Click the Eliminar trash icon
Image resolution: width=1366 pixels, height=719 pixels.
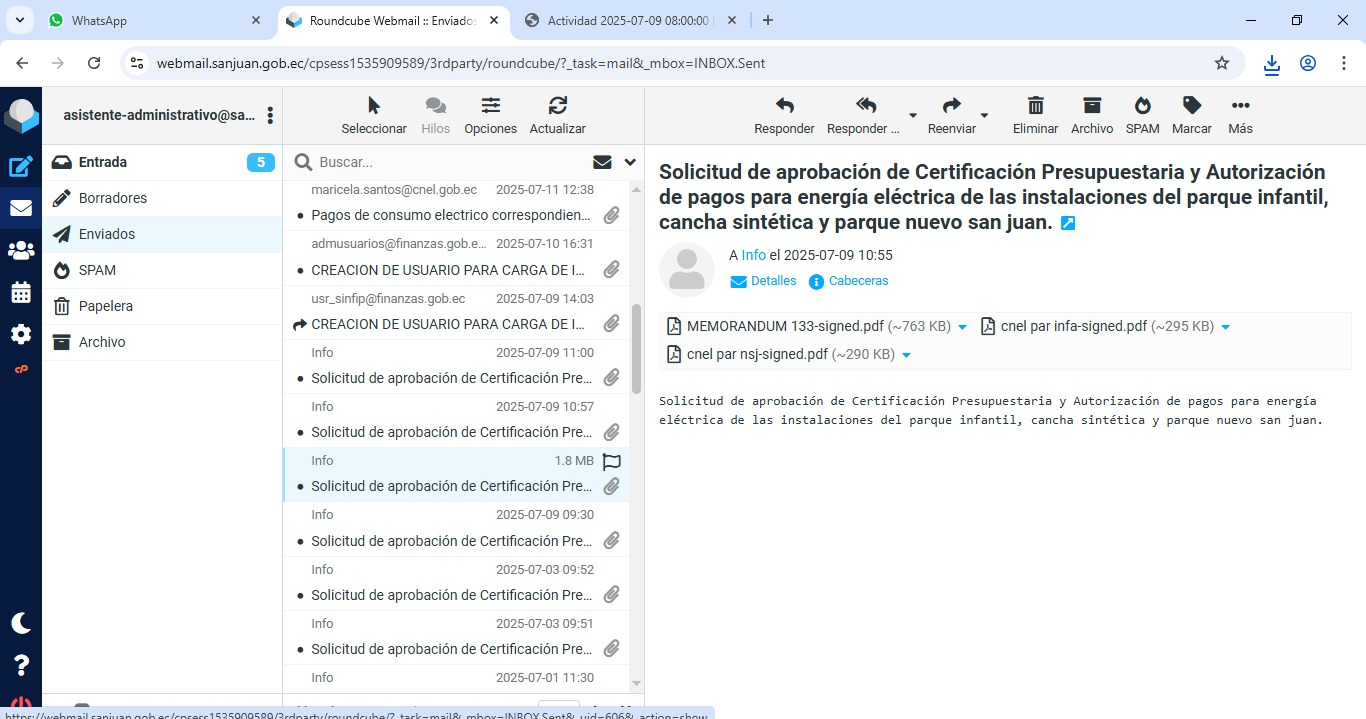pos(1035,115)
